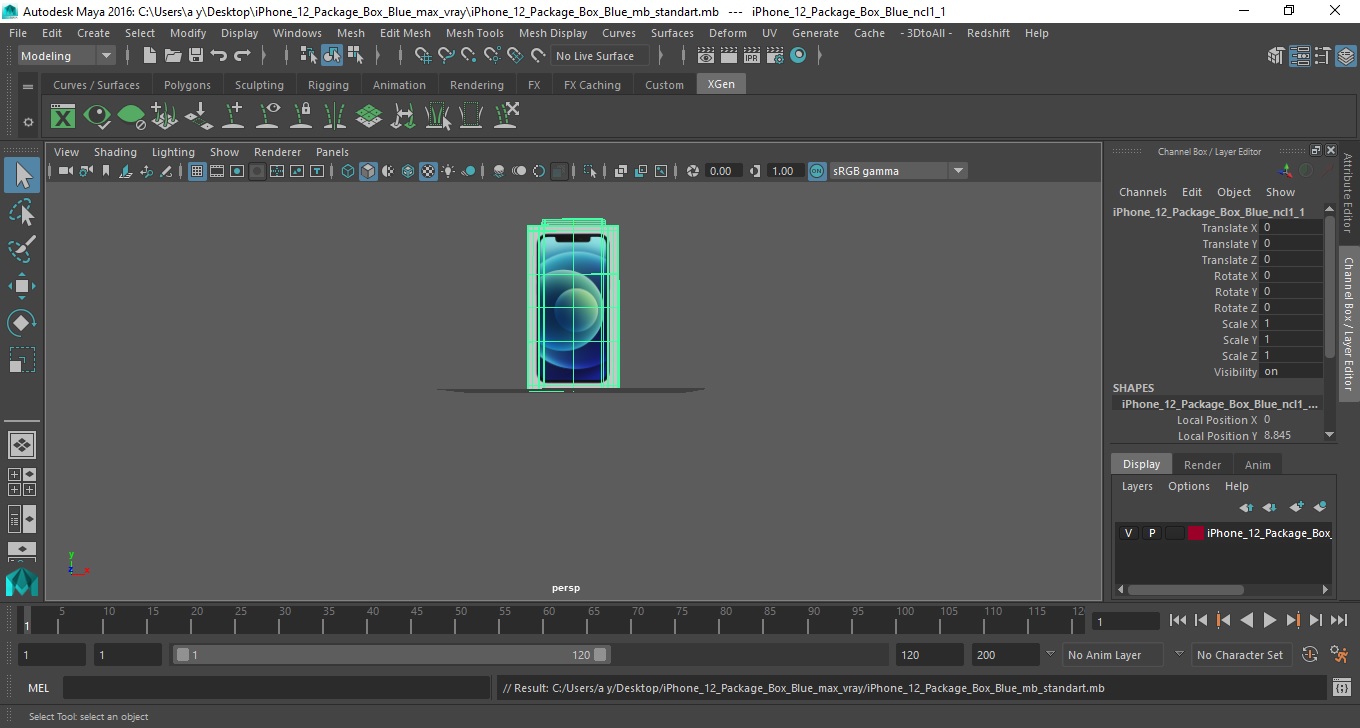Viewport: 1360px width, 728px height.
Task: Open the Script Editor icon
Action: point(1342,688)
